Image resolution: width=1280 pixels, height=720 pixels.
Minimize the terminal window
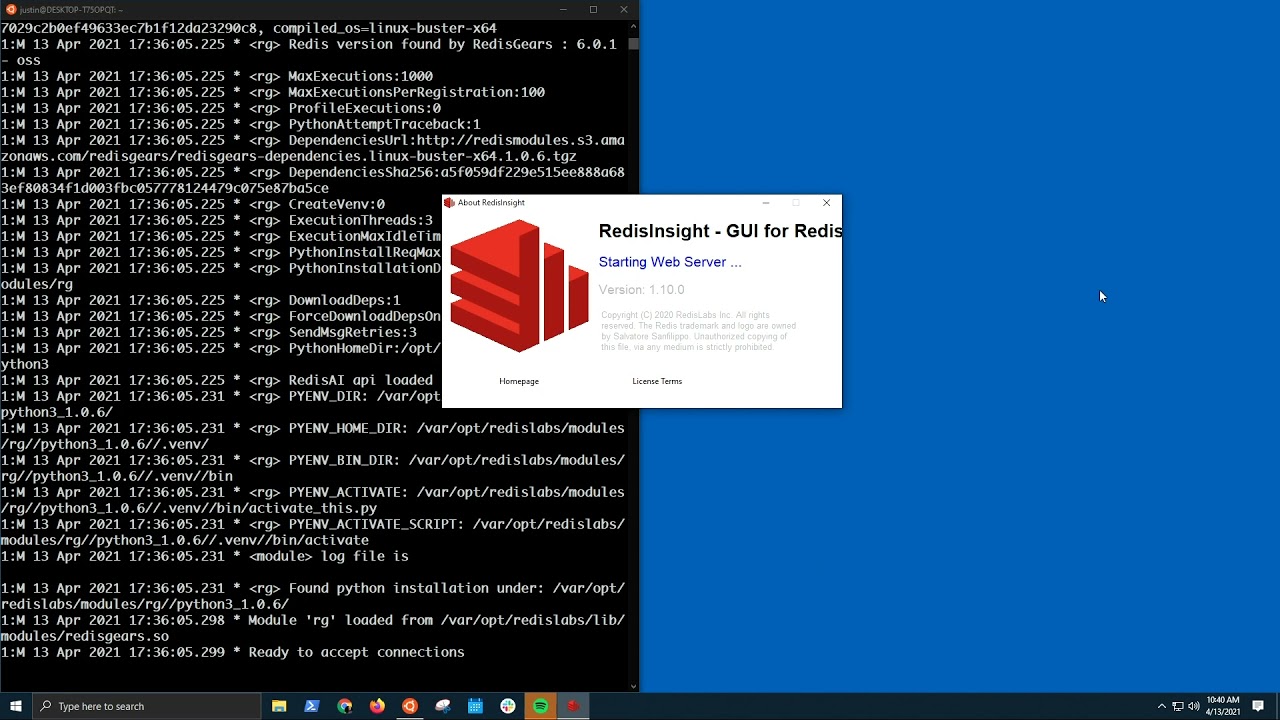pyautogui.click(x=563, y=9)
